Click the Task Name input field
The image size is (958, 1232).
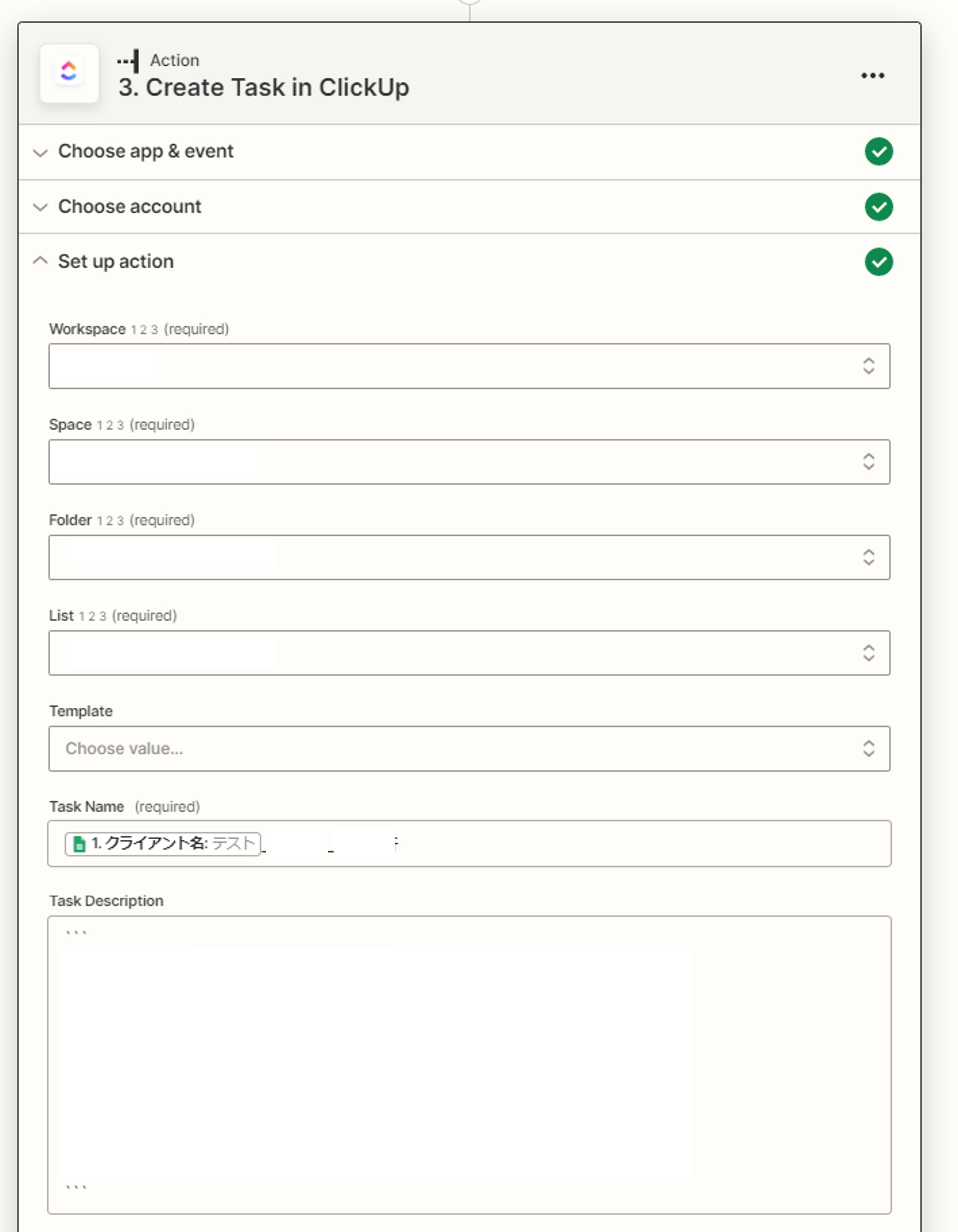(x=620, y=843)
